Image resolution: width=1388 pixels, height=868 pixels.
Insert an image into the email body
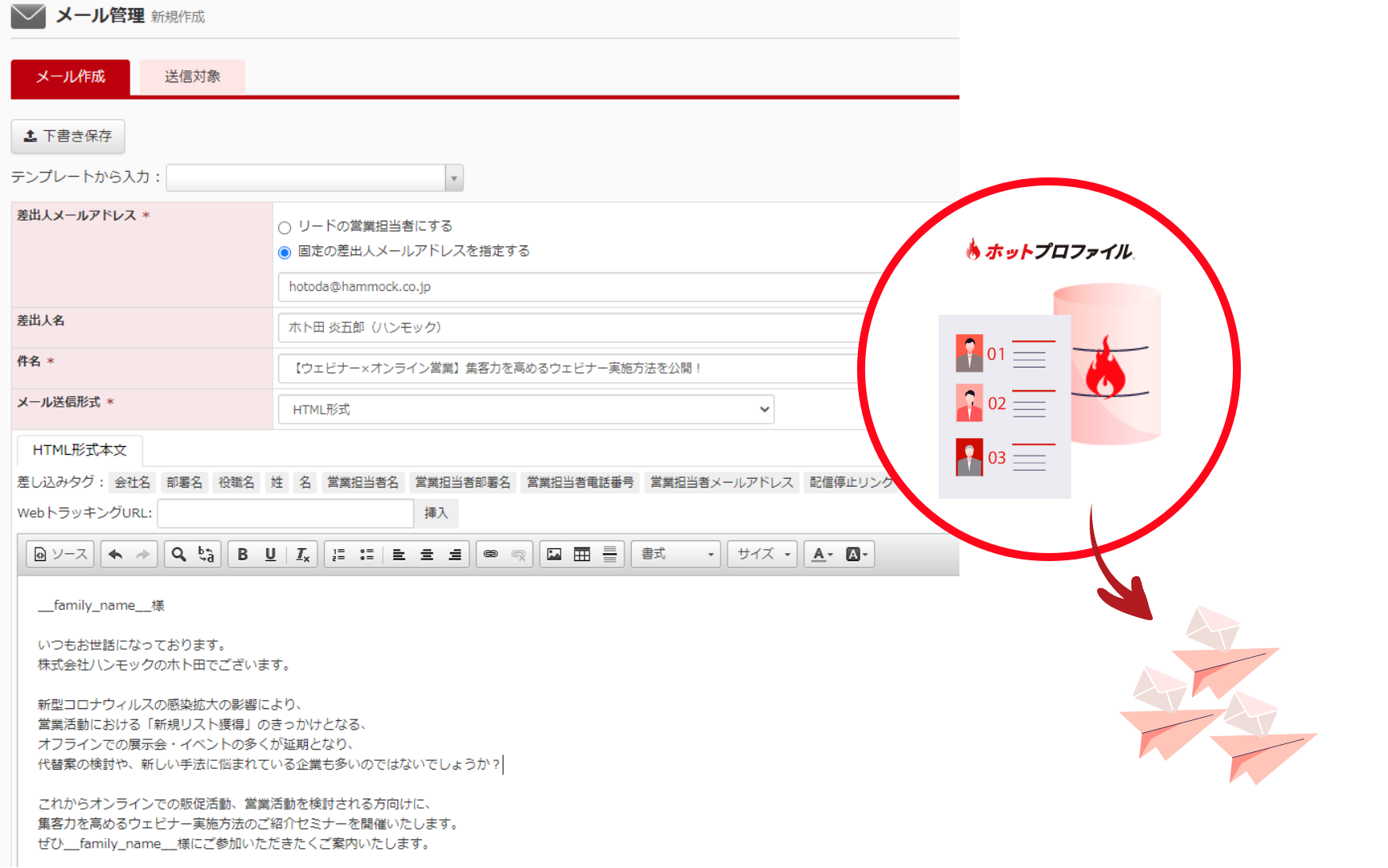click(x=554, y=554)
